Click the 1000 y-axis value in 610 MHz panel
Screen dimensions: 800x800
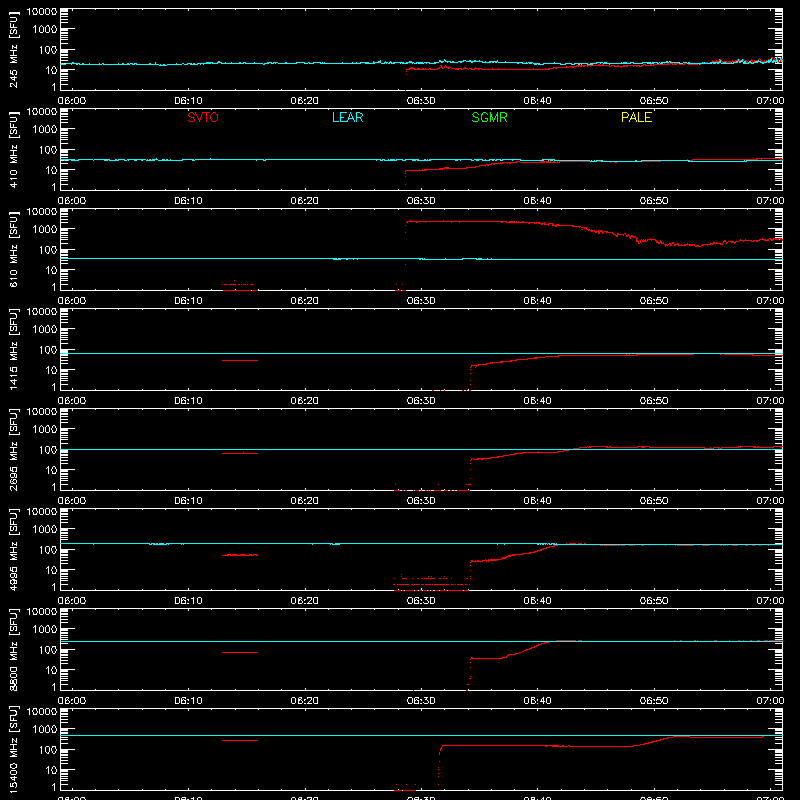click(45, 230)
